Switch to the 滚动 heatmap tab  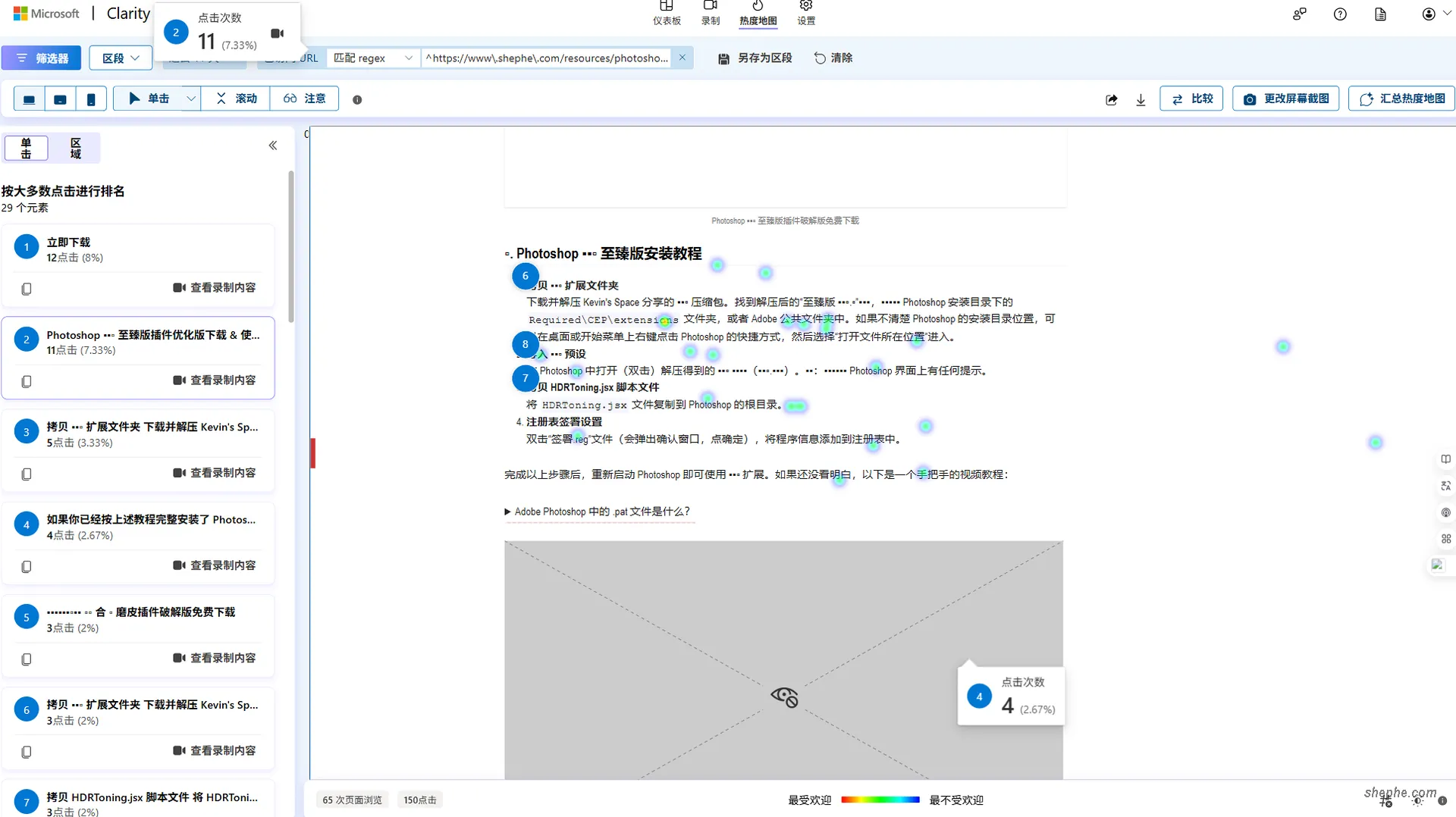coord(235,99)
